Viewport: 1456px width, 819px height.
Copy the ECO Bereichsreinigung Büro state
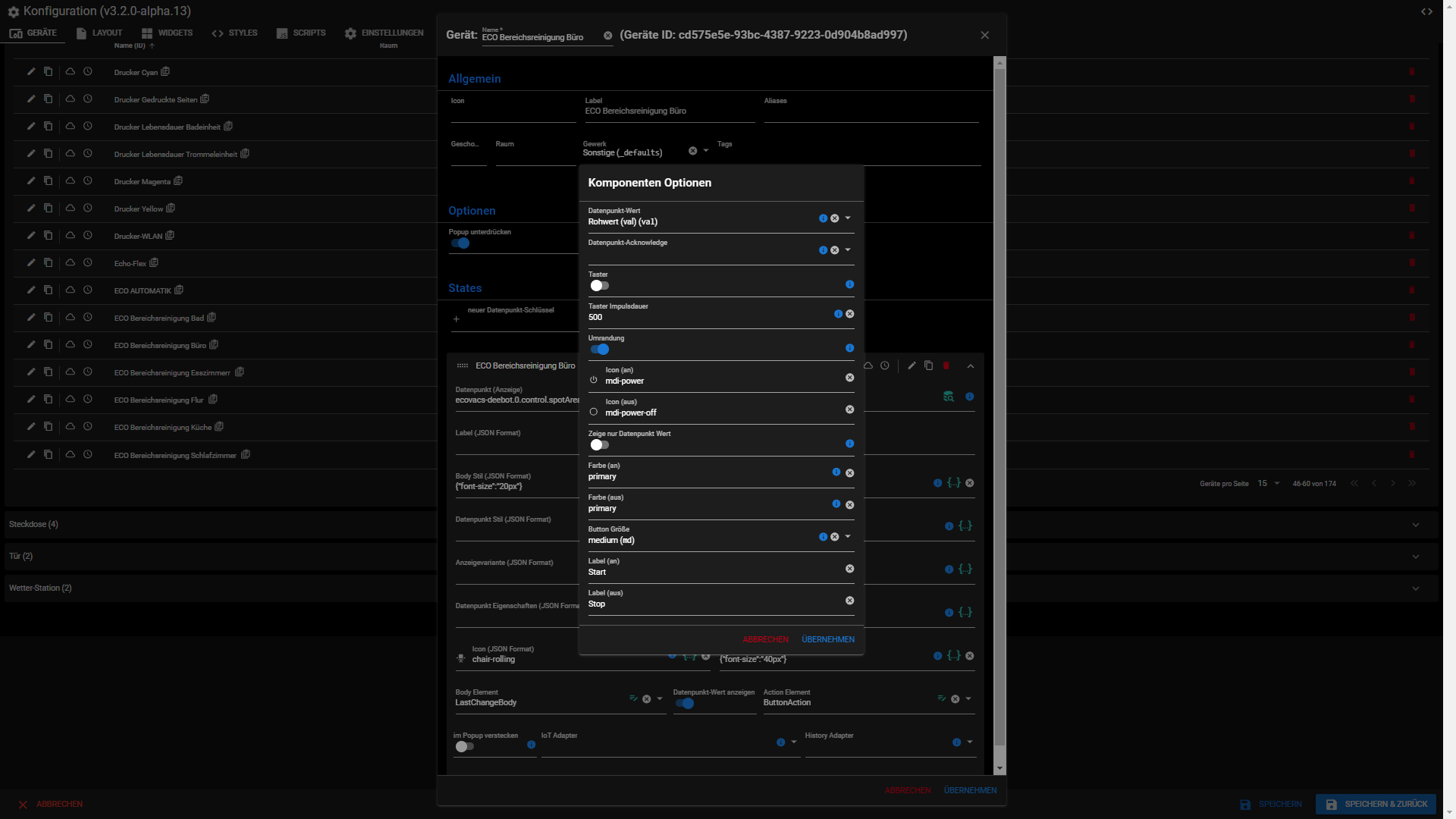[928, 366]
